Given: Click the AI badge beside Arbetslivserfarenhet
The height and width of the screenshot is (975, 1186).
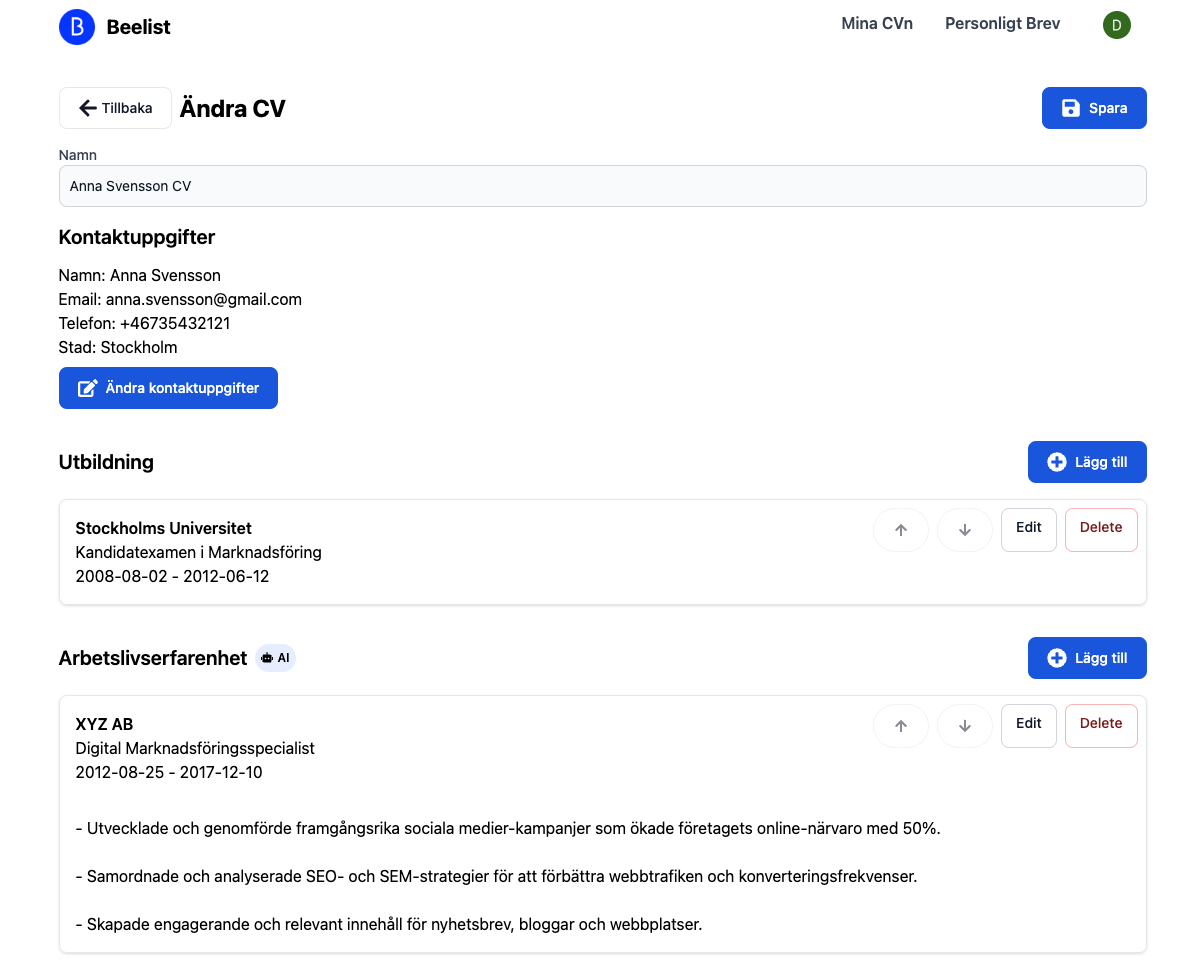Looking at the screenshot, I should click(275, 657).
